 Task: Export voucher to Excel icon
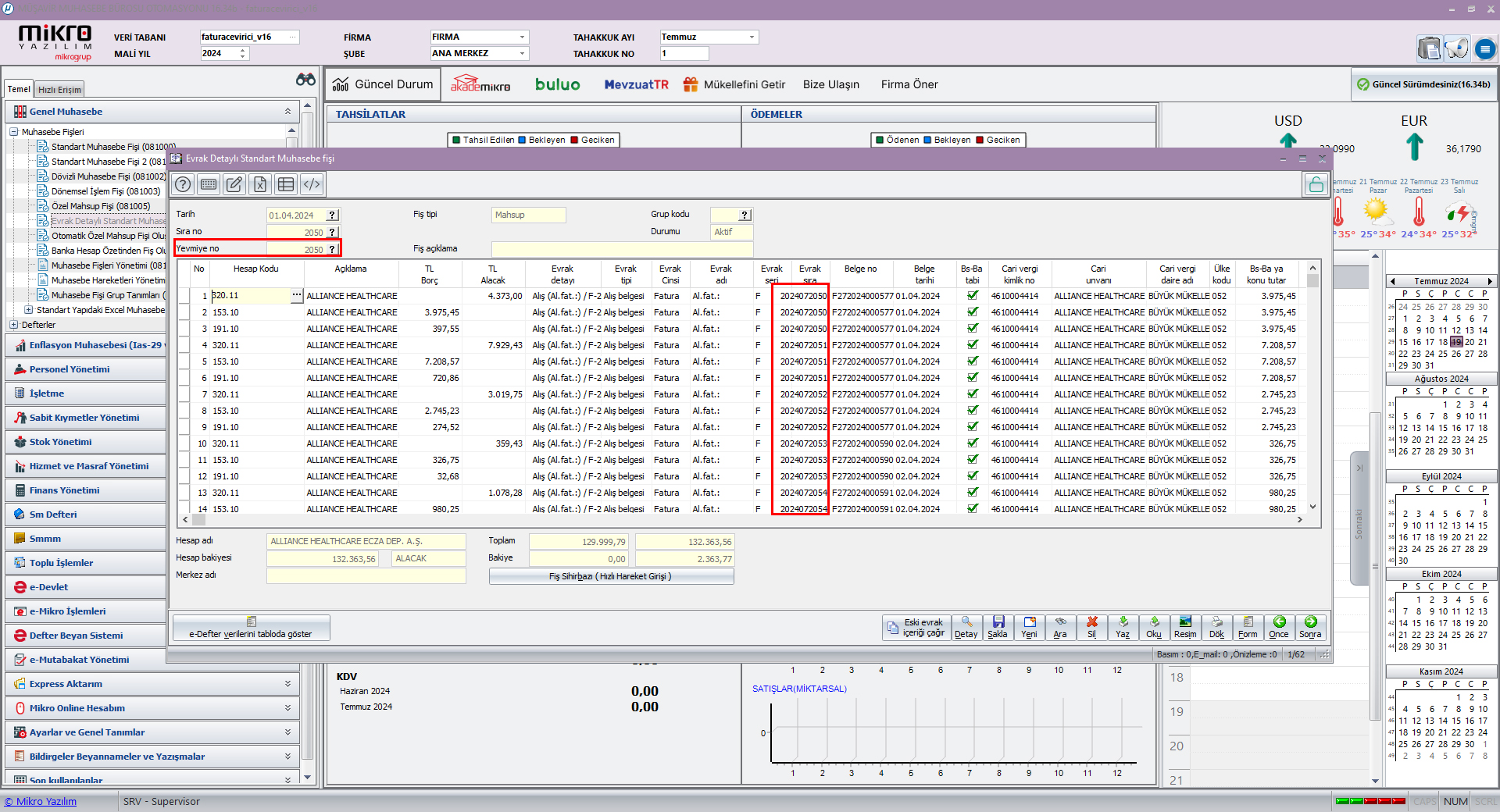pos(260,184)
